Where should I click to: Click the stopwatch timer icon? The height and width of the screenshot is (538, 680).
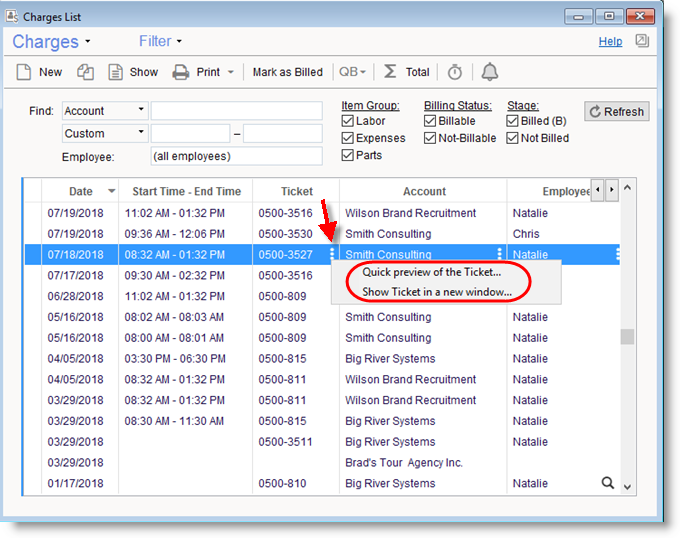click(x=454, y=72)
